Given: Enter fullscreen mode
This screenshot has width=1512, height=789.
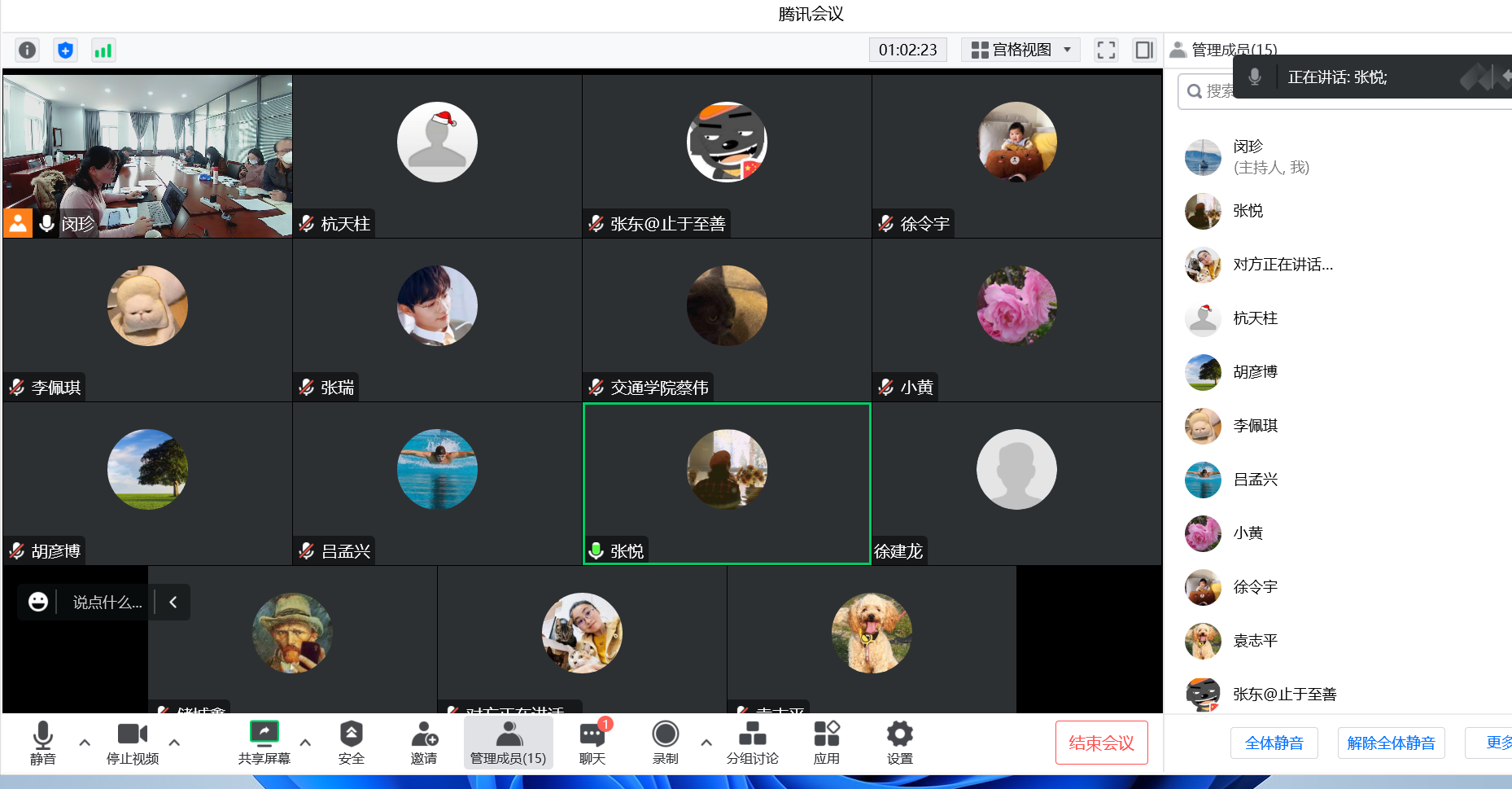Looking at the screenshot, I should click(1106, 50).
